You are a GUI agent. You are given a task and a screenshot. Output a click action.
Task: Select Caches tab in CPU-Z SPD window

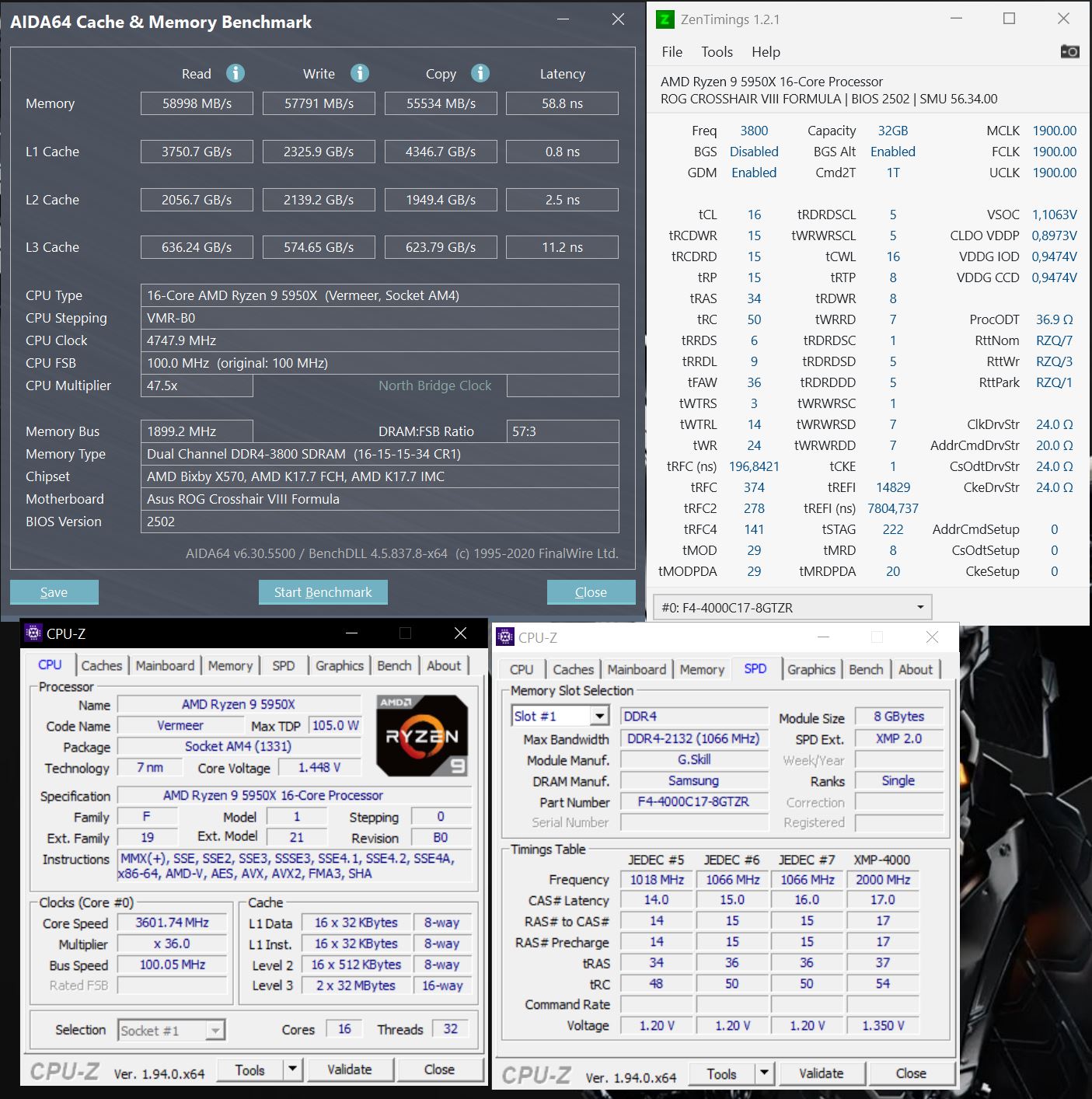(x=573, y=669)
